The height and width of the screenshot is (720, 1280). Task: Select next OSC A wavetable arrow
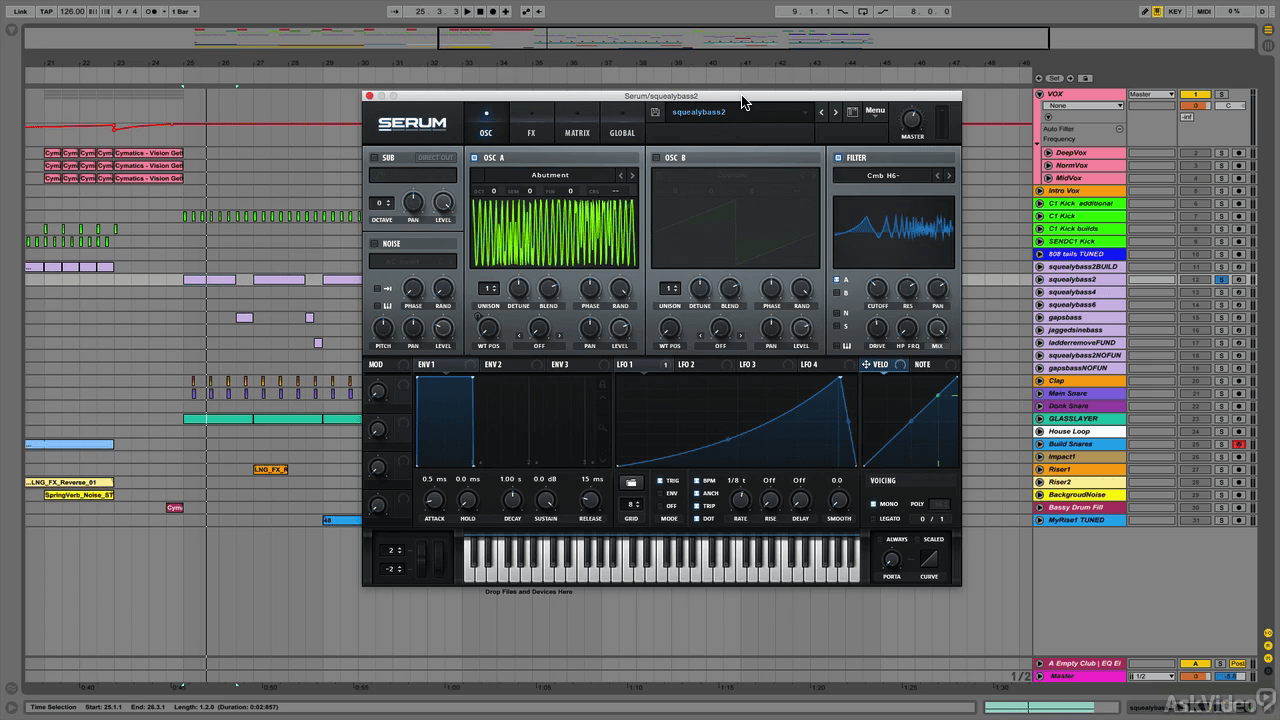coord(632,175)
